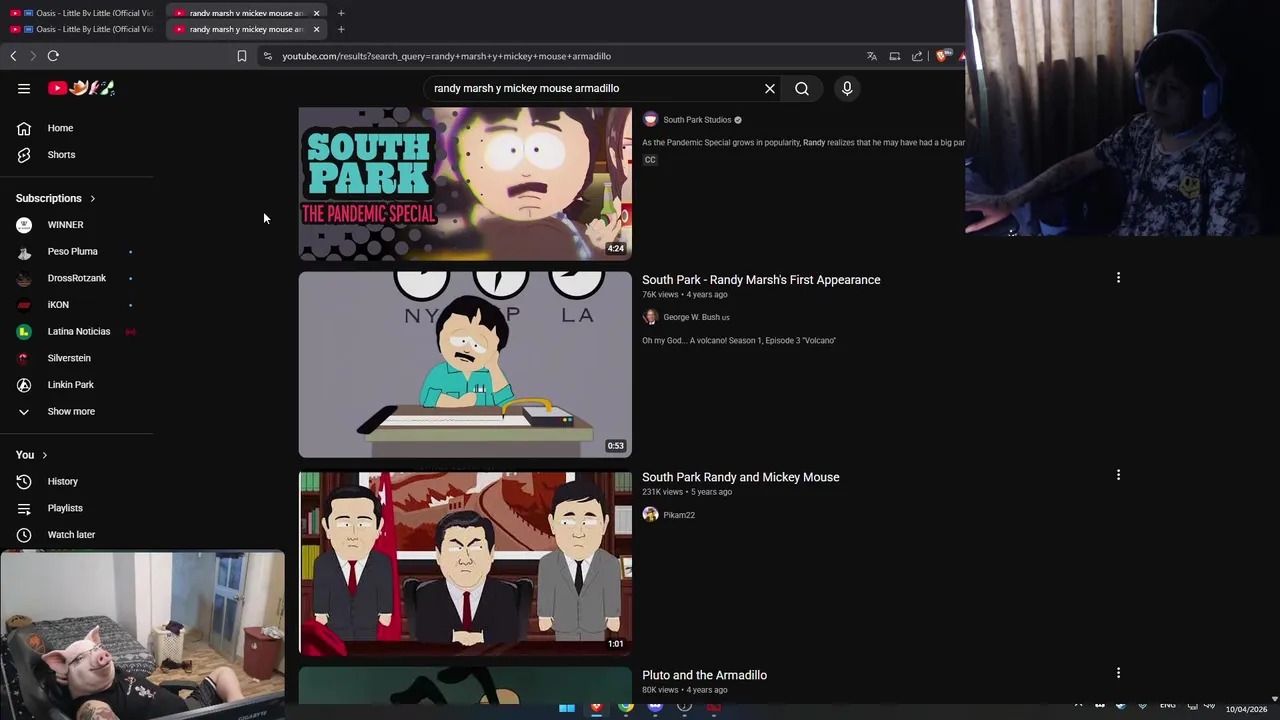
Task: Start voice search with the microphone
Action: click(x=847, y=88)
